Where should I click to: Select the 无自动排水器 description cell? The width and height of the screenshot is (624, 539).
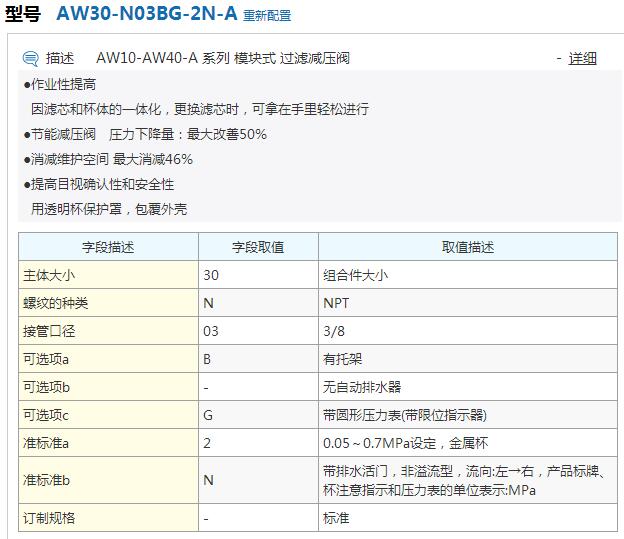468,387
